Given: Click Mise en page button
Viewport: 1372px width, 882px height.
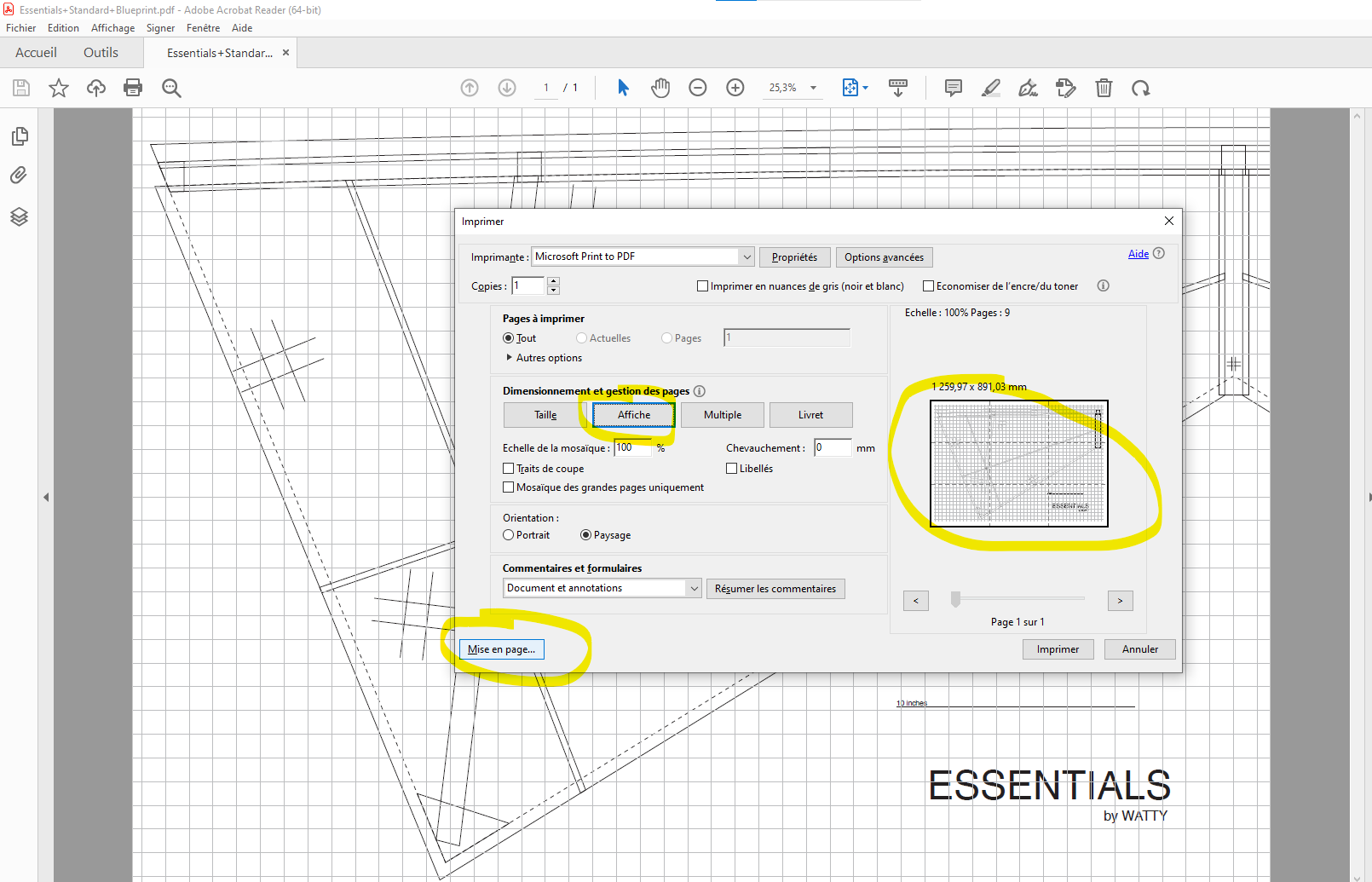Looking at the screenshot, I should [x=501, y=649].
